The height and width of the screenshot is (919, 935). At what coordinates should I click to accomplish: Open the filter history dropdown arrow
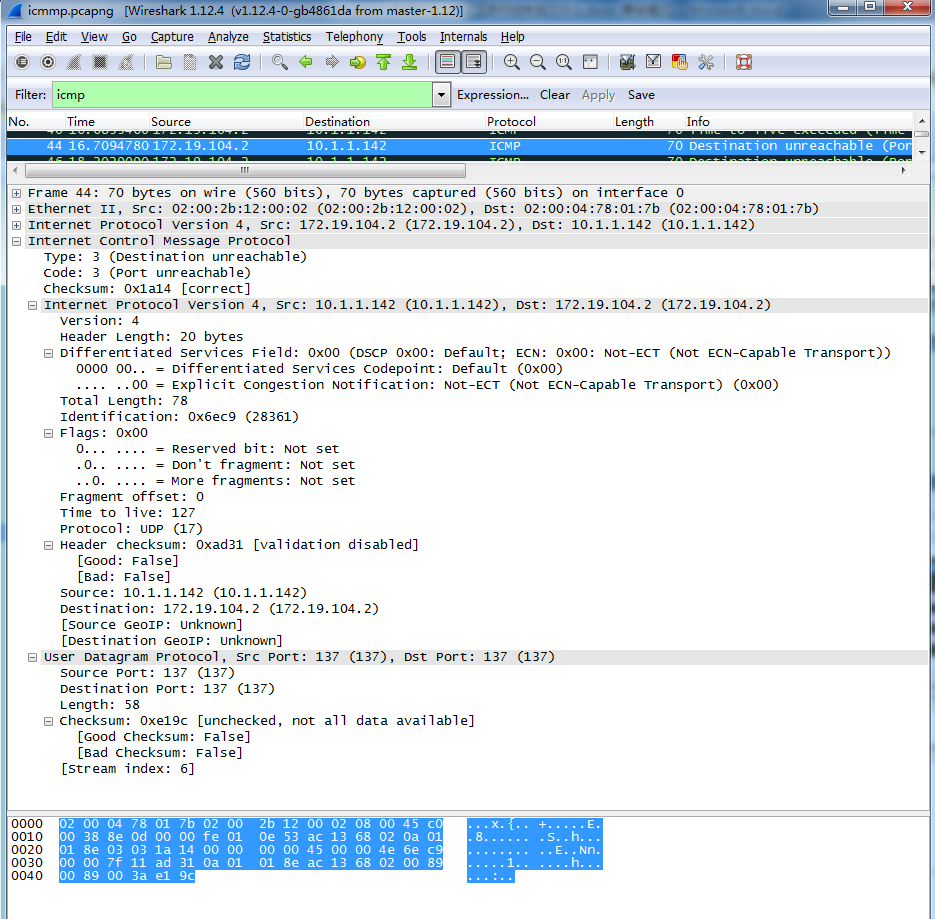coord(441,95)
